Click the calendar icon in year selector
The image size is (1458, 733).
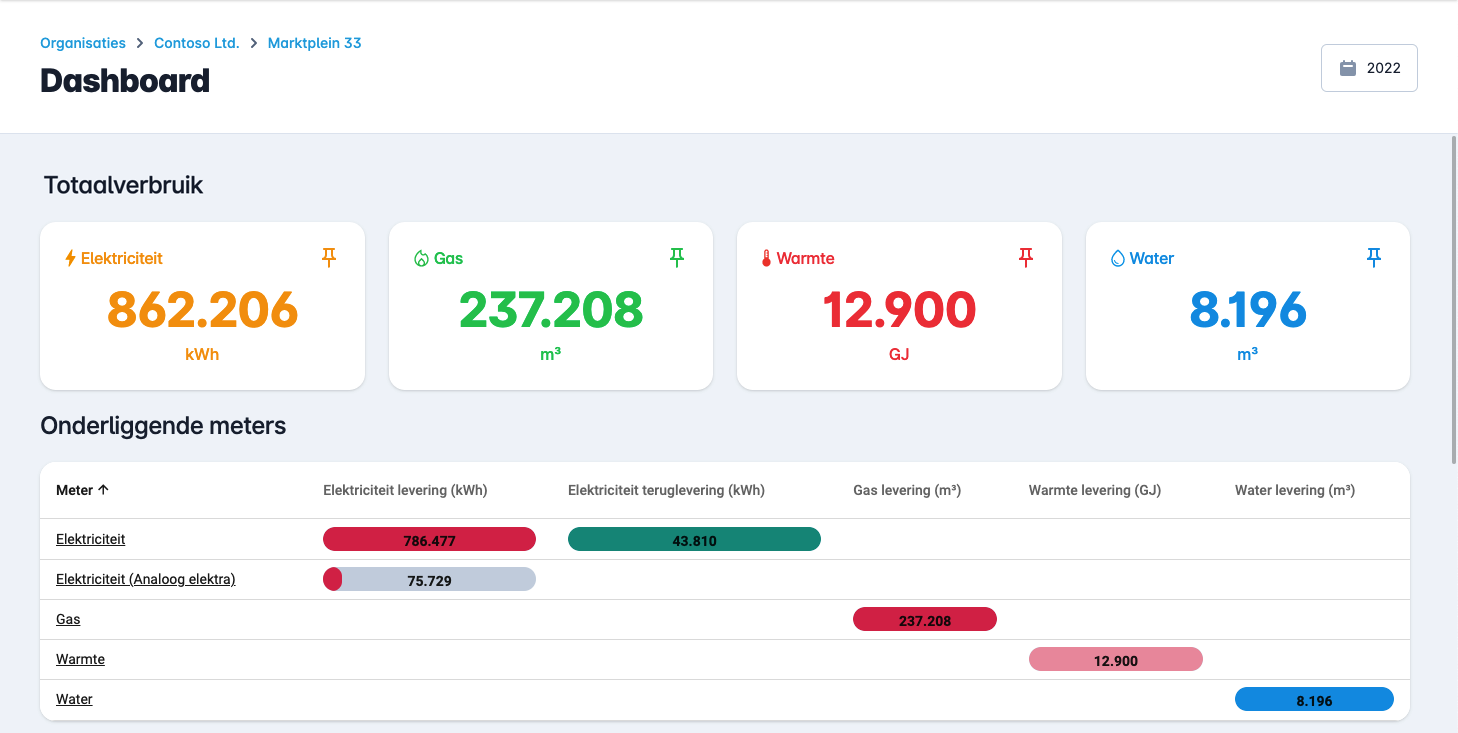1348,68
